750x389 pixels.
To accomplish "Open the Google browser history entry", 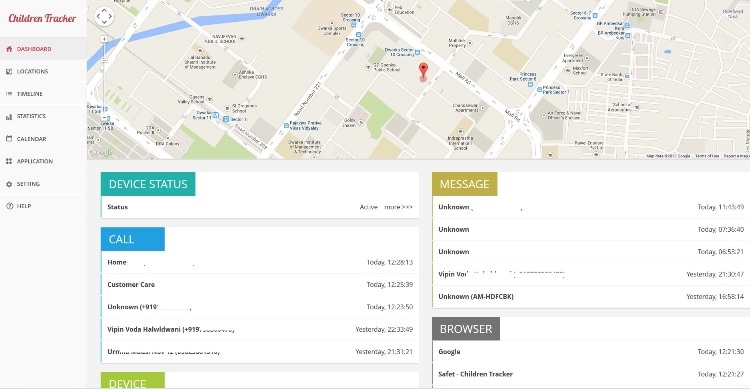I will 591,352.
